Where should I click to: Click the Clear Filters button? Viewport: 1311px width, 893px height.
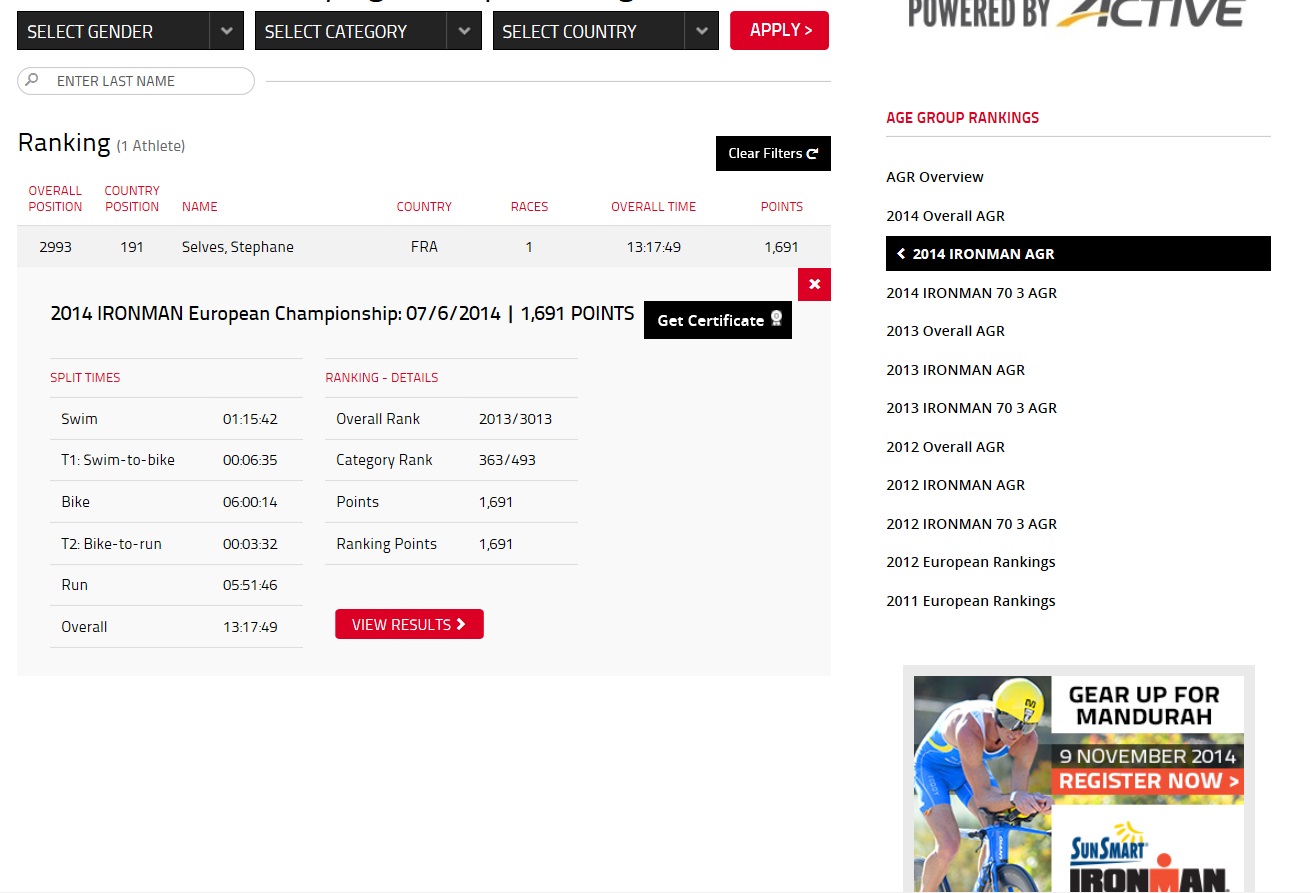coord(773,154)
